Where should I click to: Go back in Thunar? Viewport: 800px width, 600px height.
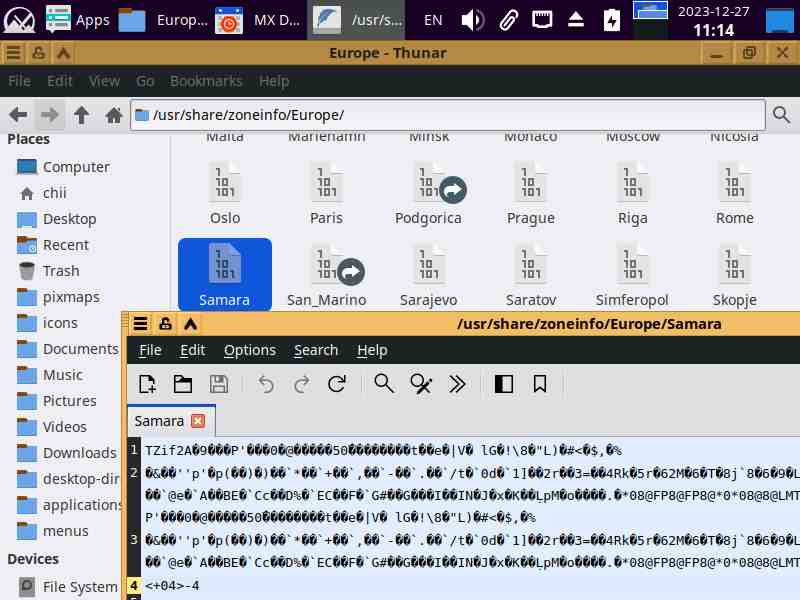point(18,115)
